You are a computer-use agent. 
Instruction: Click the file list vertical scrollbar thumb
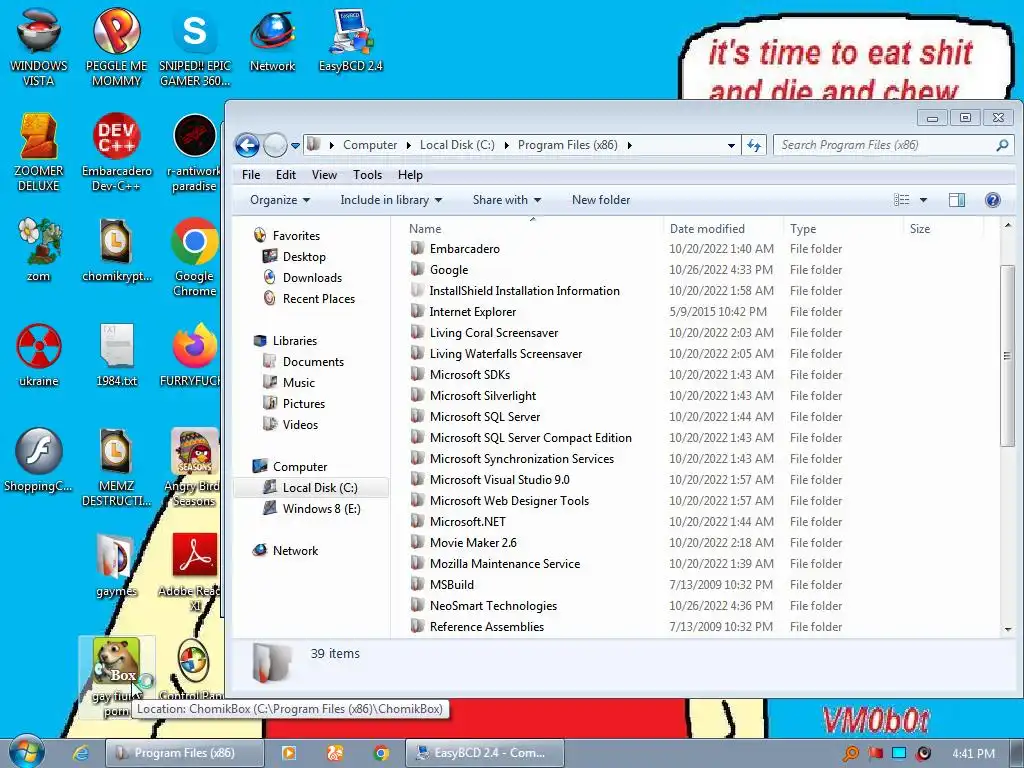(x=1008, y=356)
